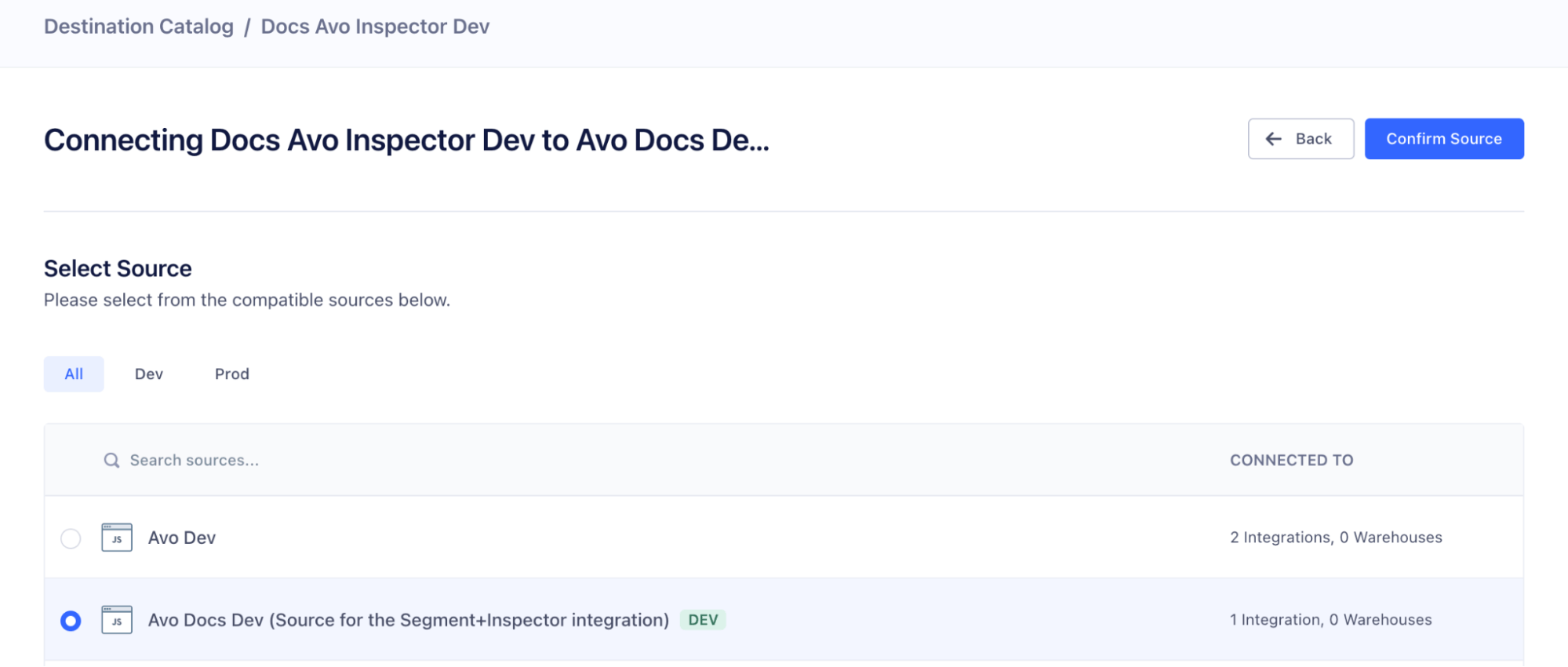
Task: Switch to the All filter tab
Action: point(74,374)
